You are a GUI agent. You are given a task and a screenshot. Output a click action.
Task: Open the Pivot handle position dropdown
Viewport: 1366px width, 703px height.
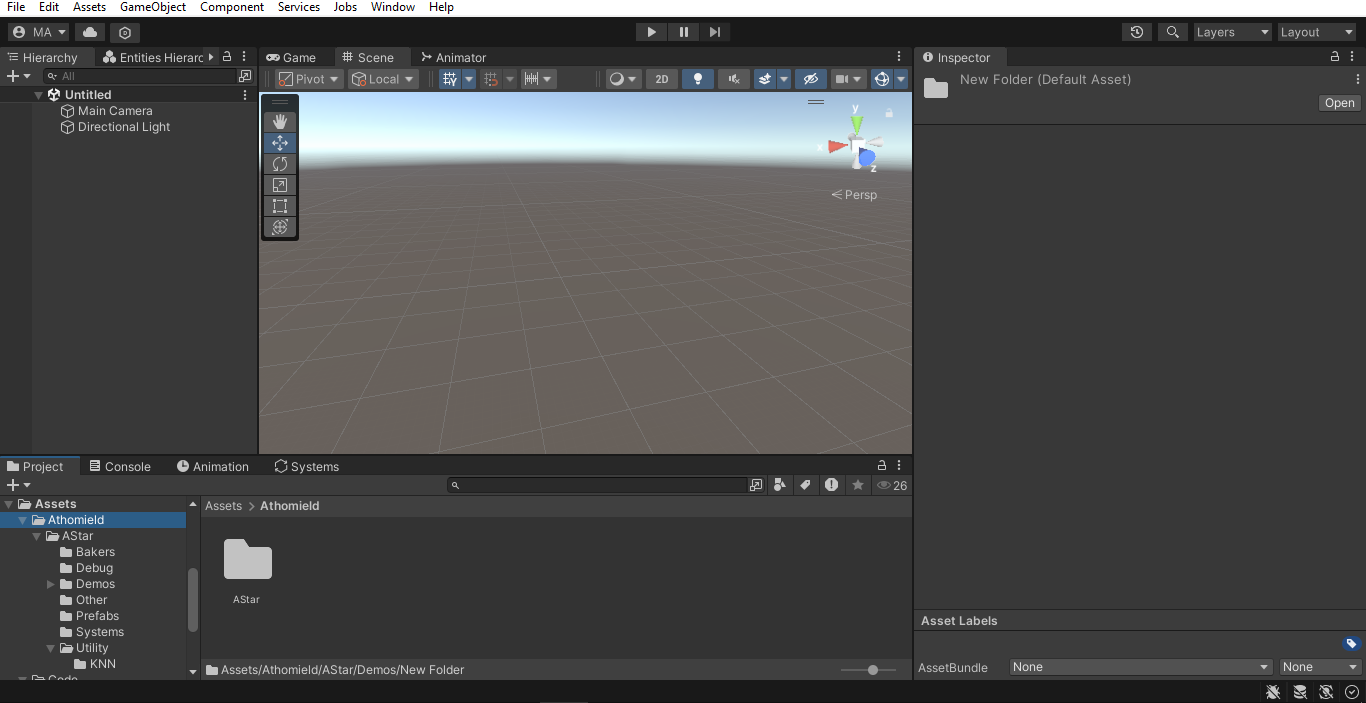tap(309, 79)
